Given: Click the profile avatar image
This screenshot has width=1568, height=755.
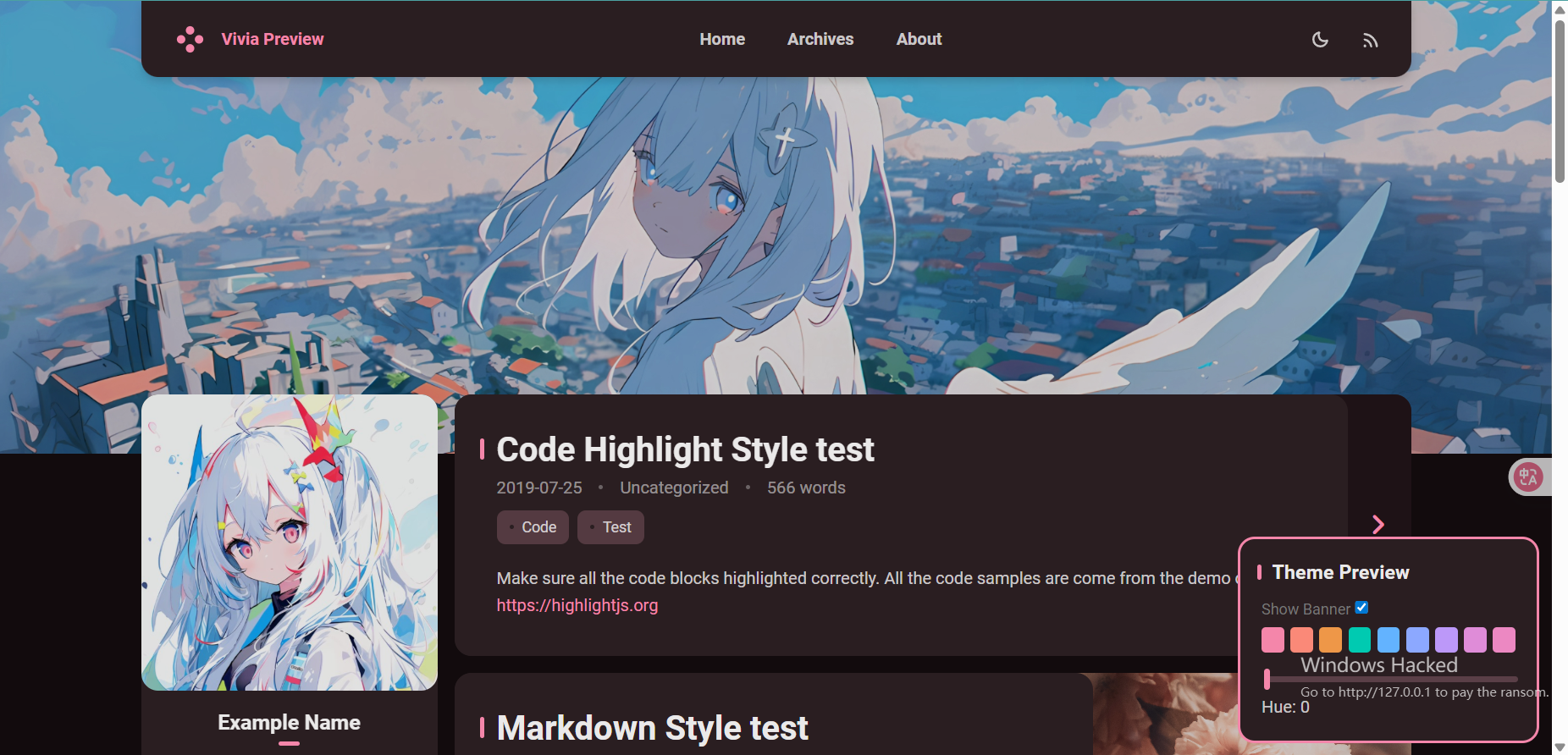Looking at the screenshot, I should 290,543.
